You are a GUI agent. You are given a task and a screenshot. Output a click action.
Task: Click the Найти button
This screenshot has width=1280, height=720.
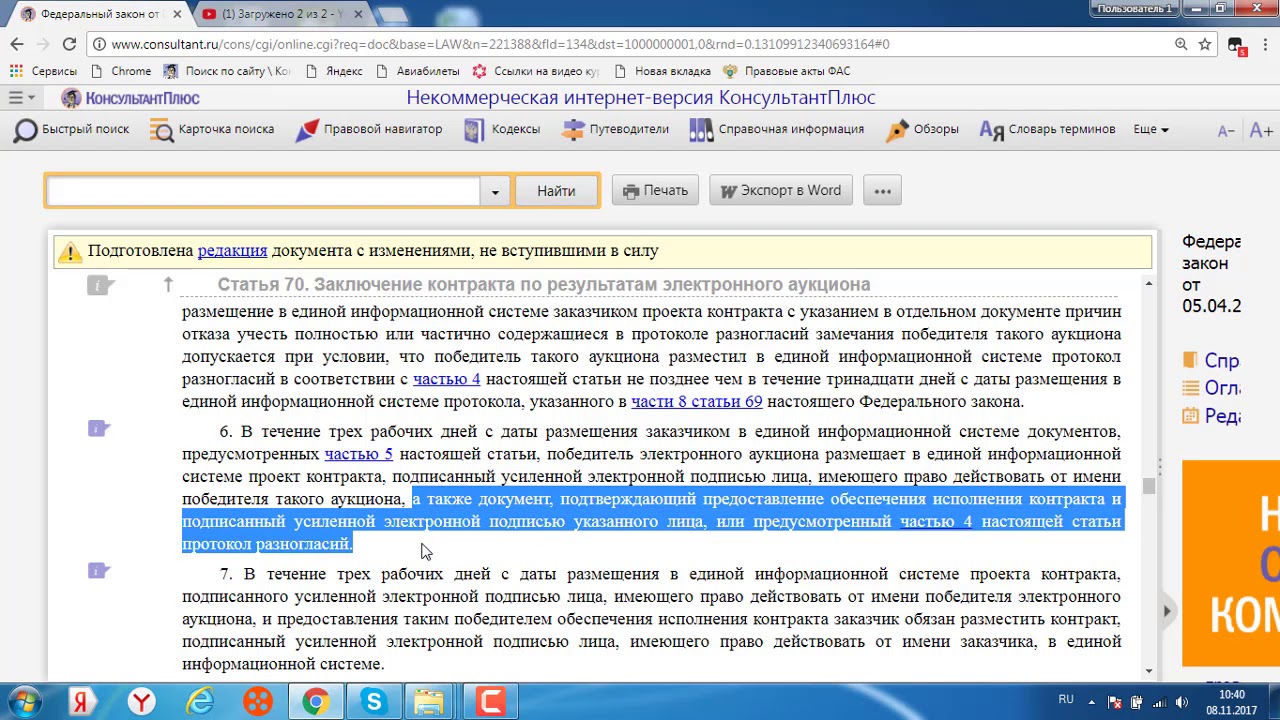[x=556, y=191]
